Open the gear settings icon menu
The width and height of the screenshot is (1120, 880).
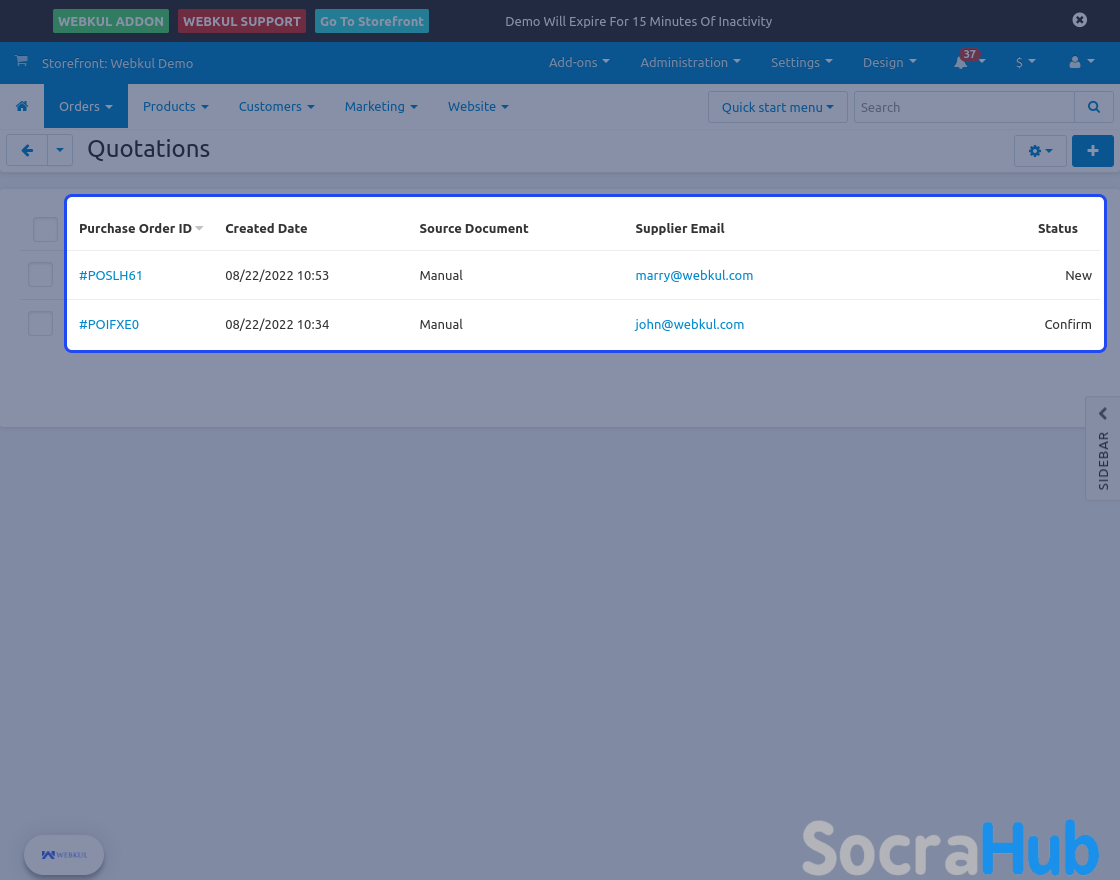(x=1040, y=151)
